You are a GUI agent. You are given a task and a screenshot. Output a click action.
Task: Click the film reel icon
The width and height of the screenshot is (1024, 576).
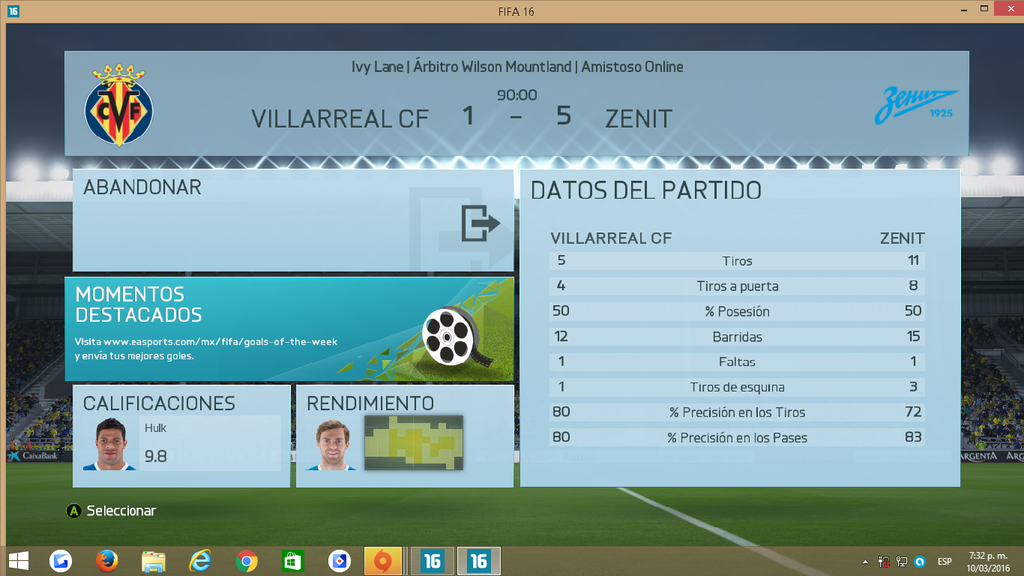(x=458, y=336)
